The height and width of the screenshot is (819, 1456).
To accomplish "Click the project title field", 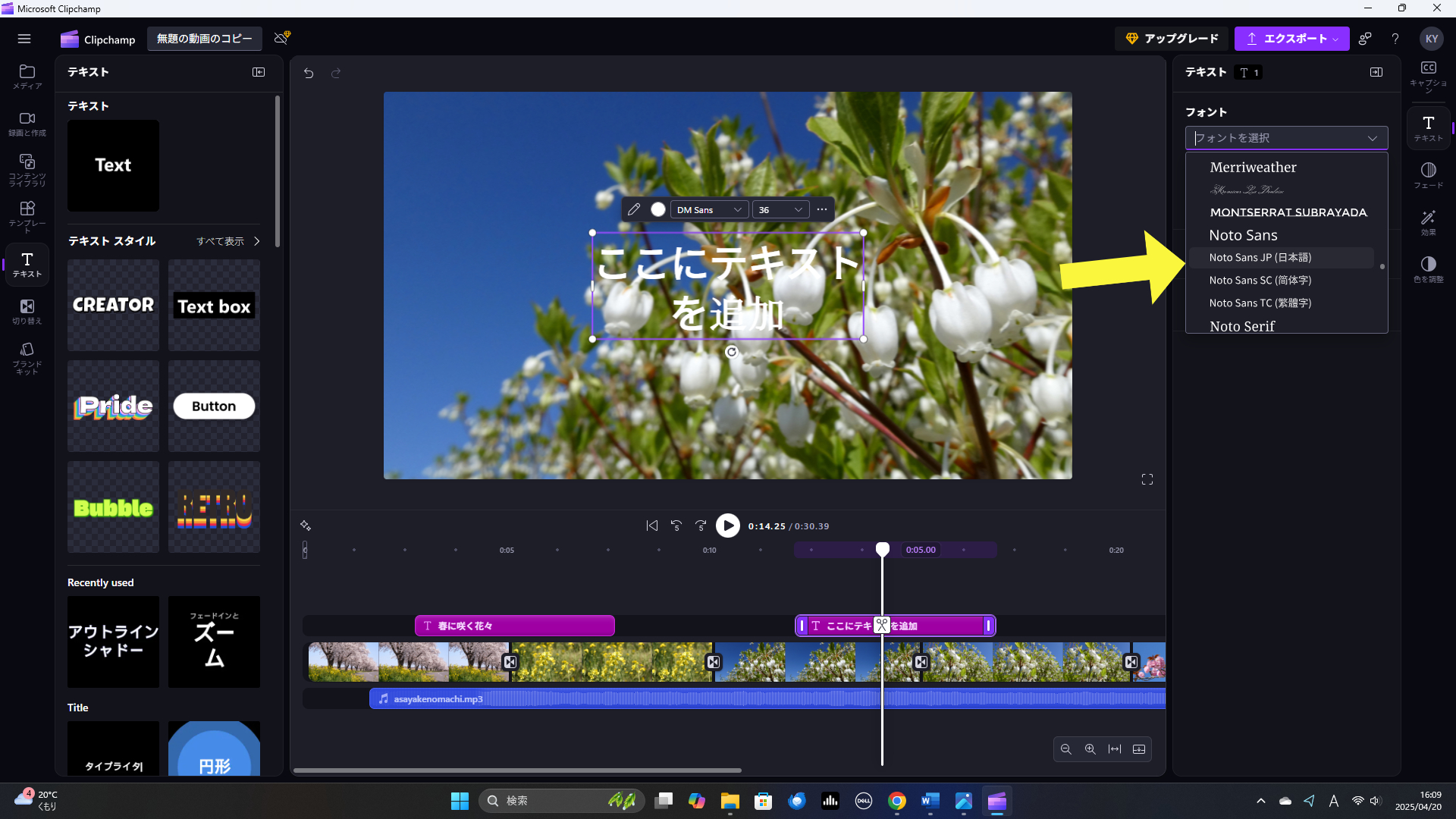I will click(x=204, y=39).
